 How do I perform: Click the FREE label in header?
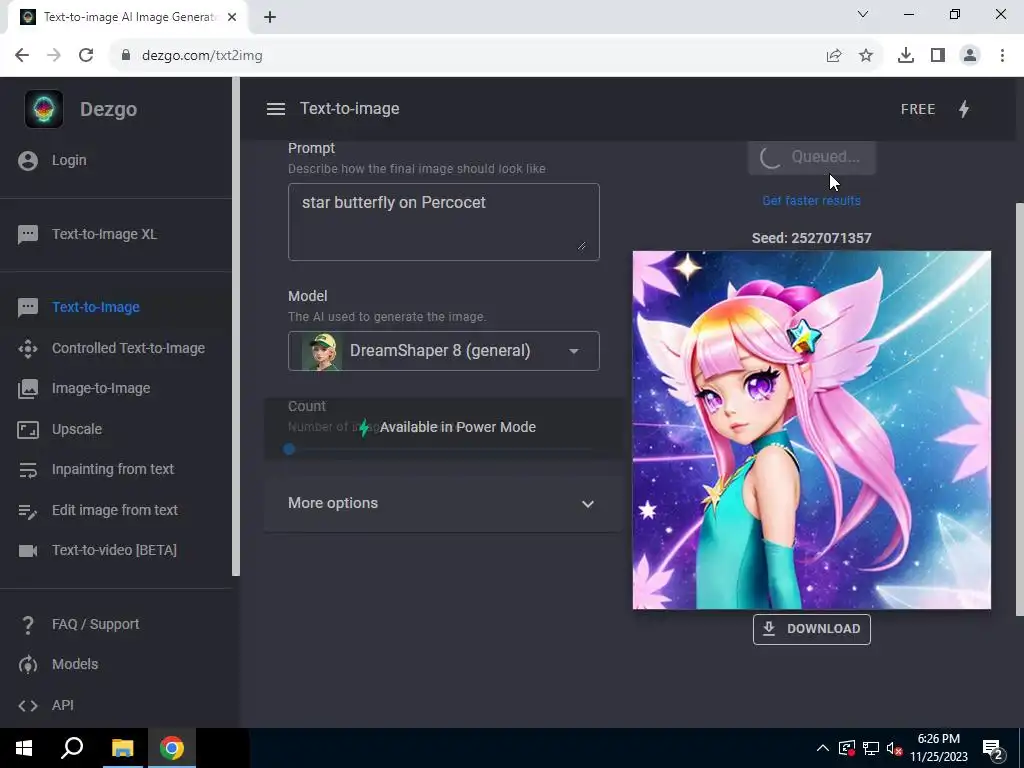(x=918, y=109)
